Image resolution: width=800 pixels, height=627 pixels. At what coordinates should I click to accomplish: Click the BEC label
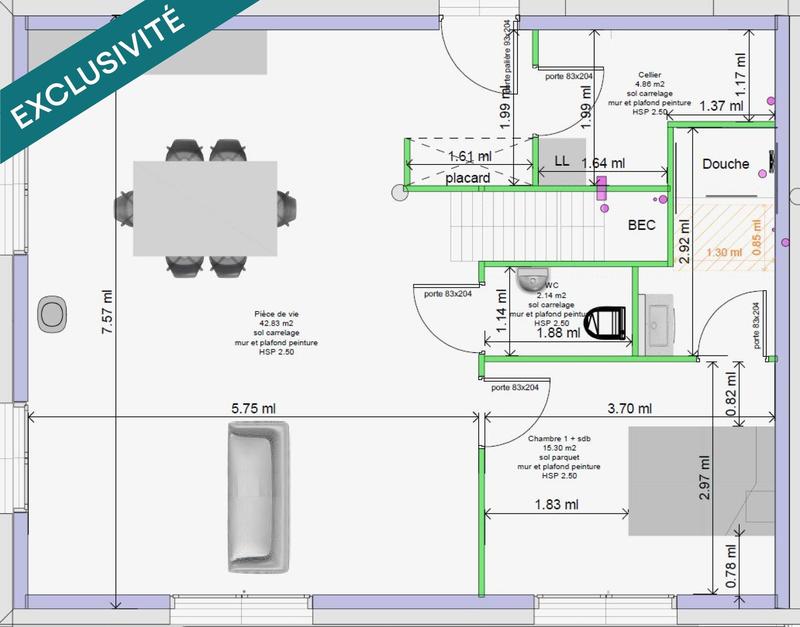point(641,225)
